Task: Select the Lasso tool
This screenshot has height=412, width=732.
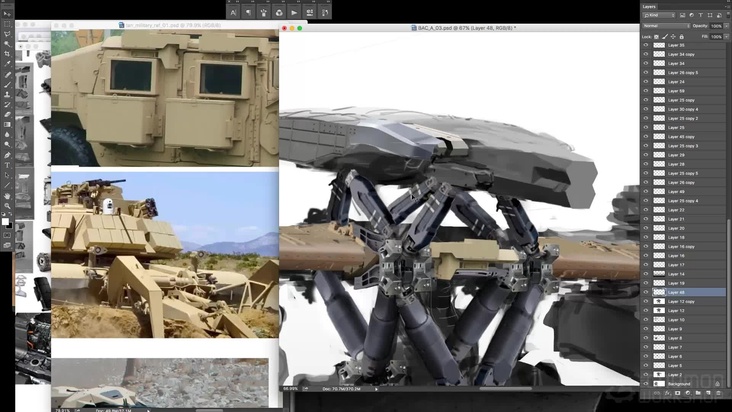Action: (x=8, y=34)
